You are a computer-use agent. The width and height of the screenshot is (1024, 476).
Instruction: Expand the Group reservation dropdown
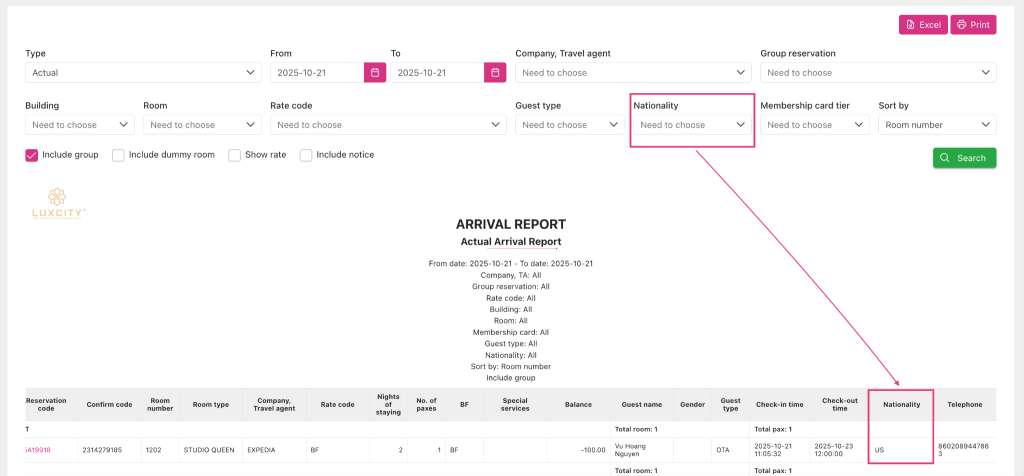[x=877, y=72]
